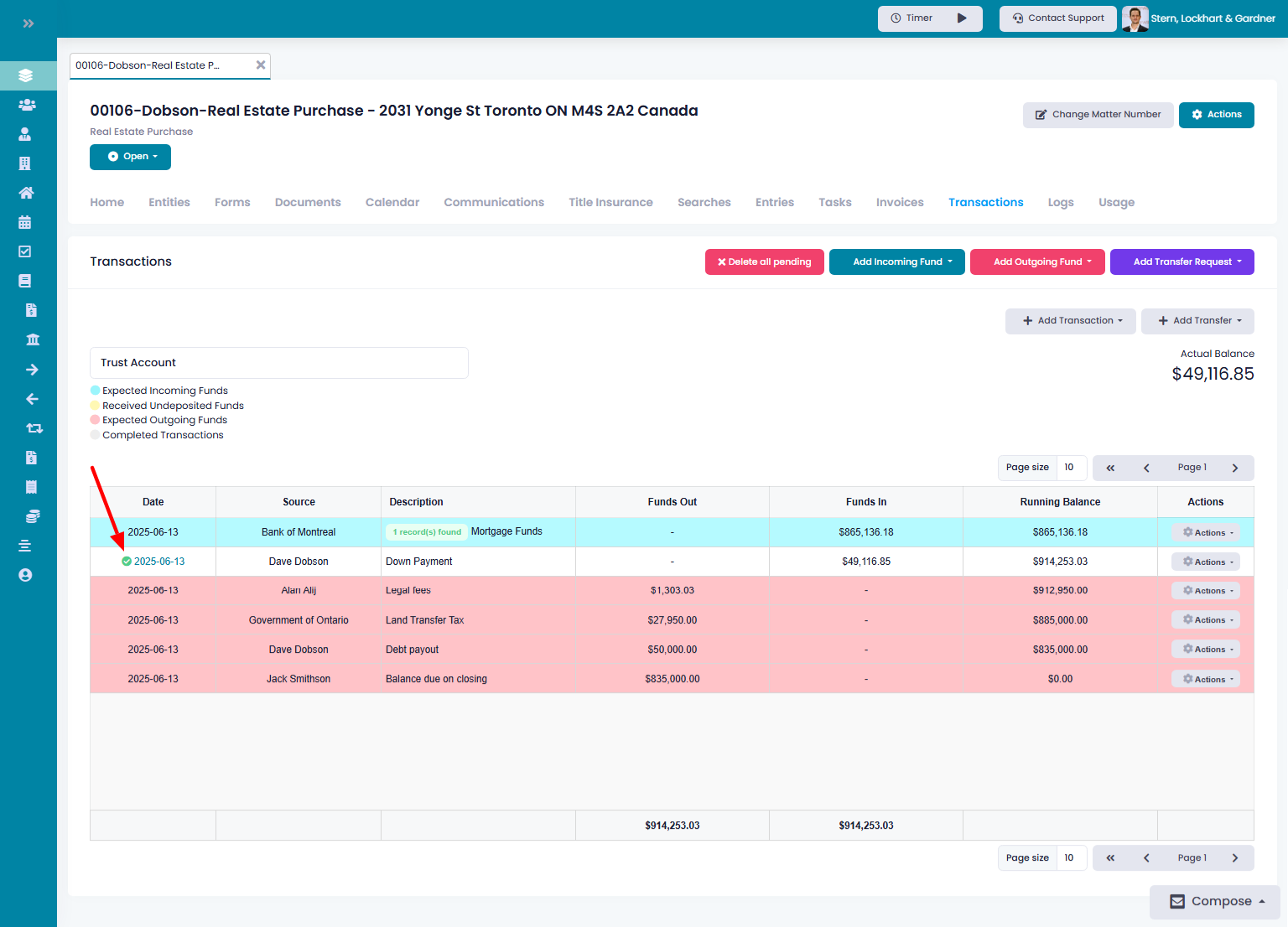Edit the top Page size field
The height and width of the screenshot is (927, 1288).
pos(1072,468)
